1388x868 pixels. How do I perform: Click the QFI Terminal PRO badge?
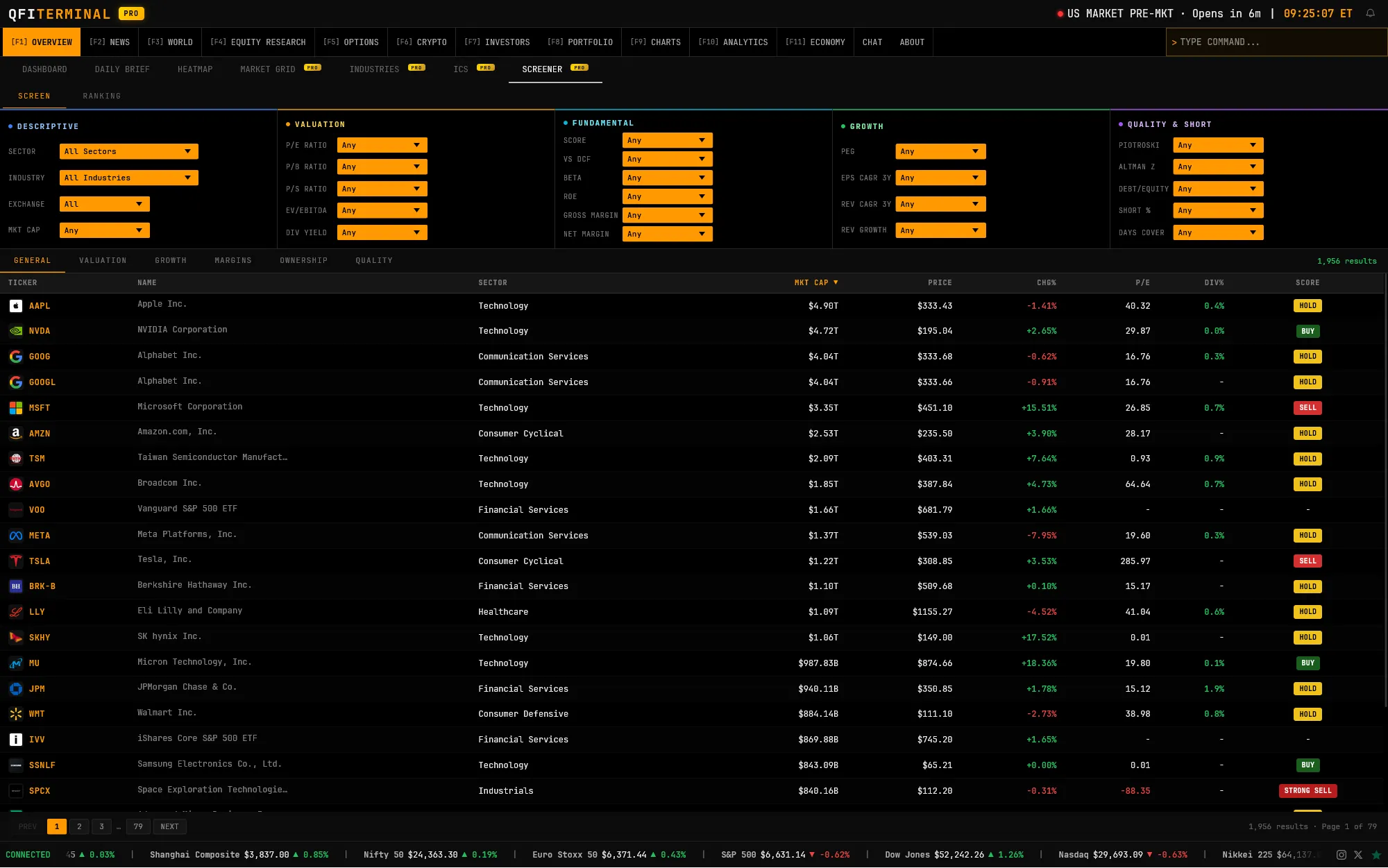pos(131,13)
